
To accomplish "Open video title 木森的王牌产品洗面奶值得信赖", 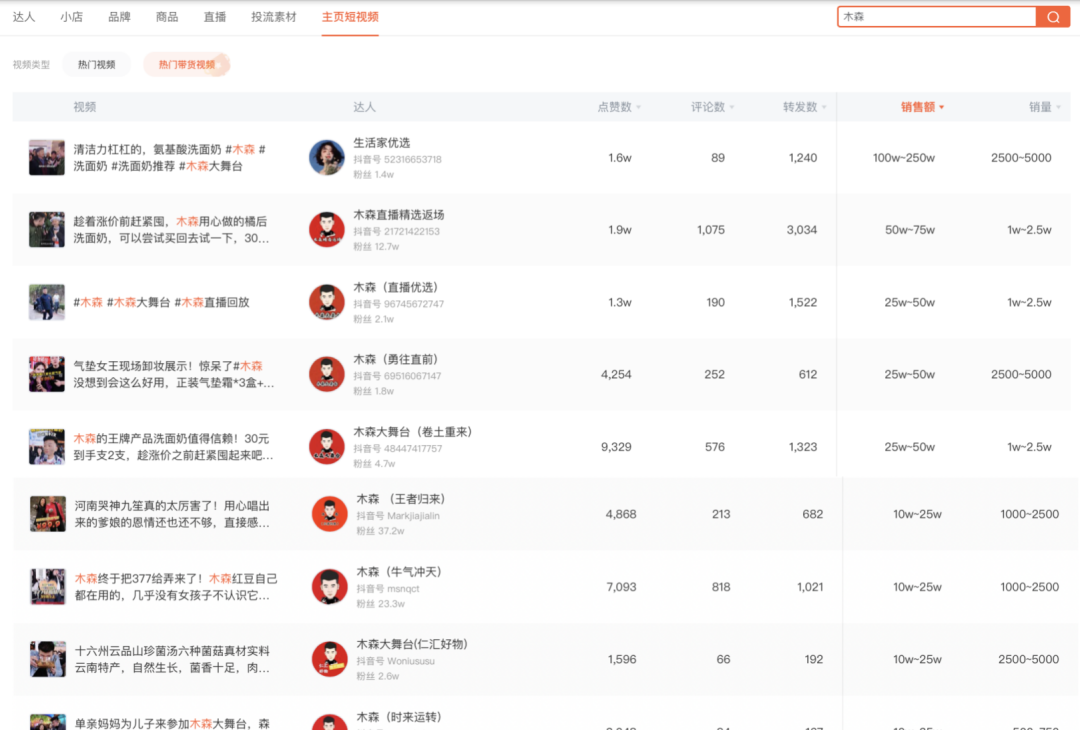I will click(173, 447).
